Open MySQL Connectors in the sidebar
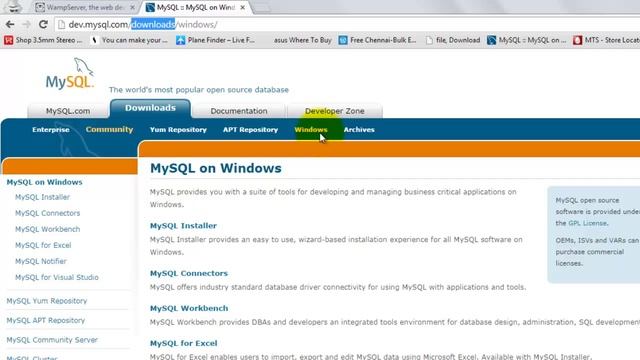Image resolution: width=640 pixels, height=360 pixels. (x=47, y=213)
